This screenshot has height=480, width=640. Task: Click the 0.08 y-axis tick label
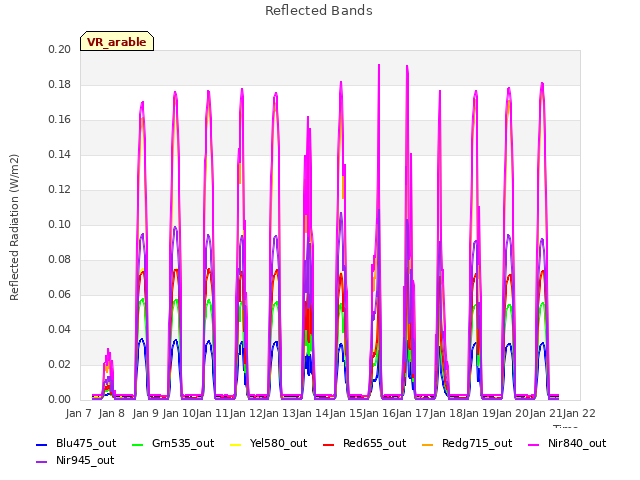tap(60, 260)
